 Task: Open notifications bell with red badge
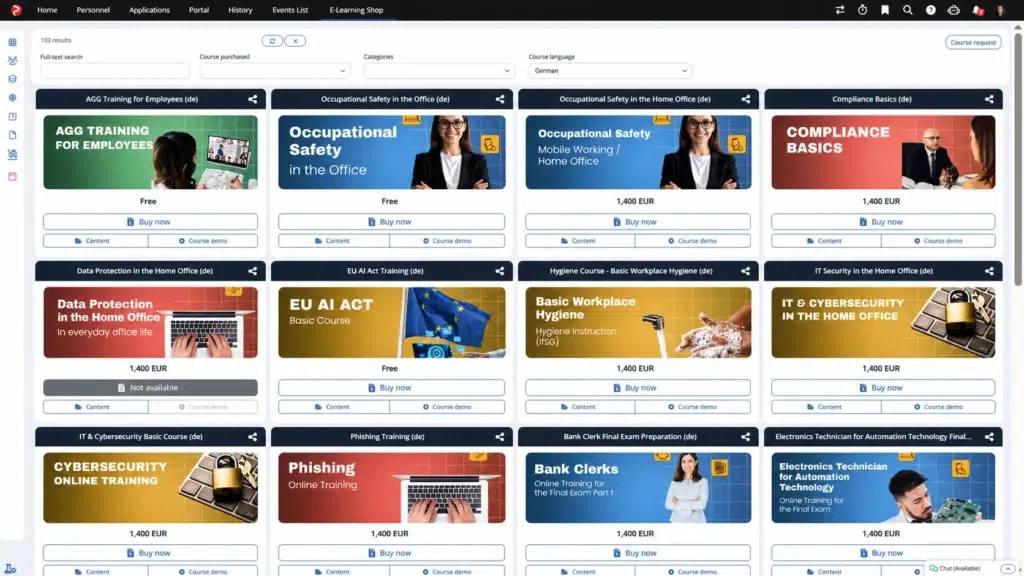(978, 10)
